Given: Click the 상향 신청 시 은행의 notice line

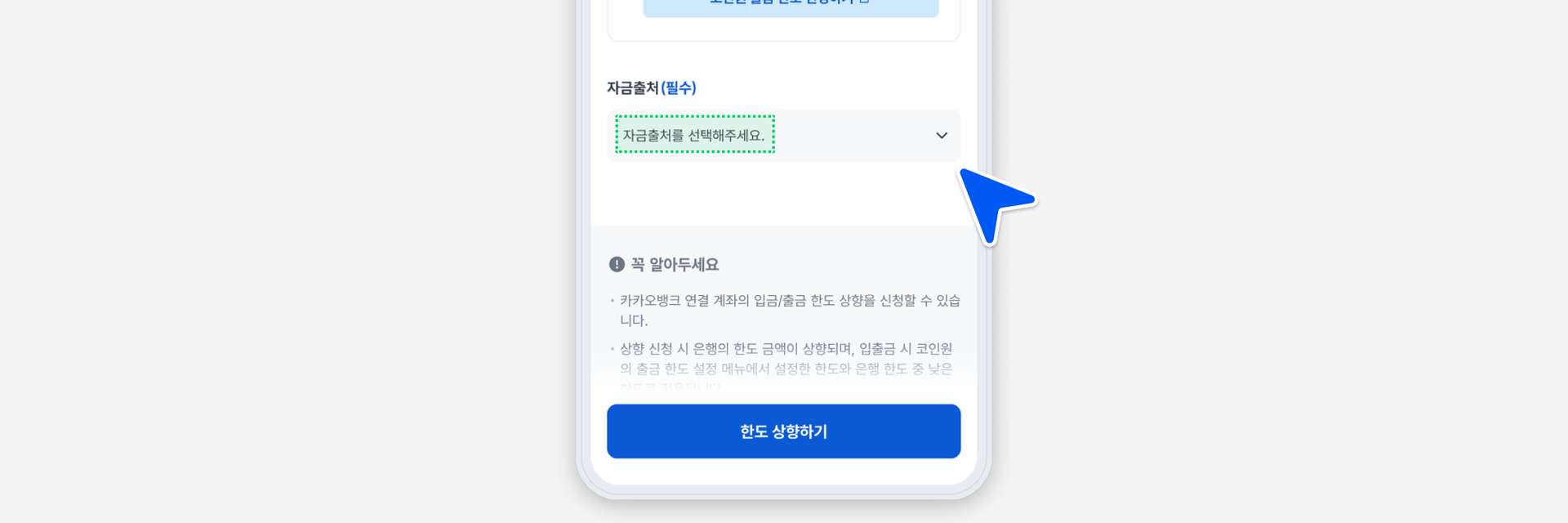Looking at the screenshot, I should (786, 359).
